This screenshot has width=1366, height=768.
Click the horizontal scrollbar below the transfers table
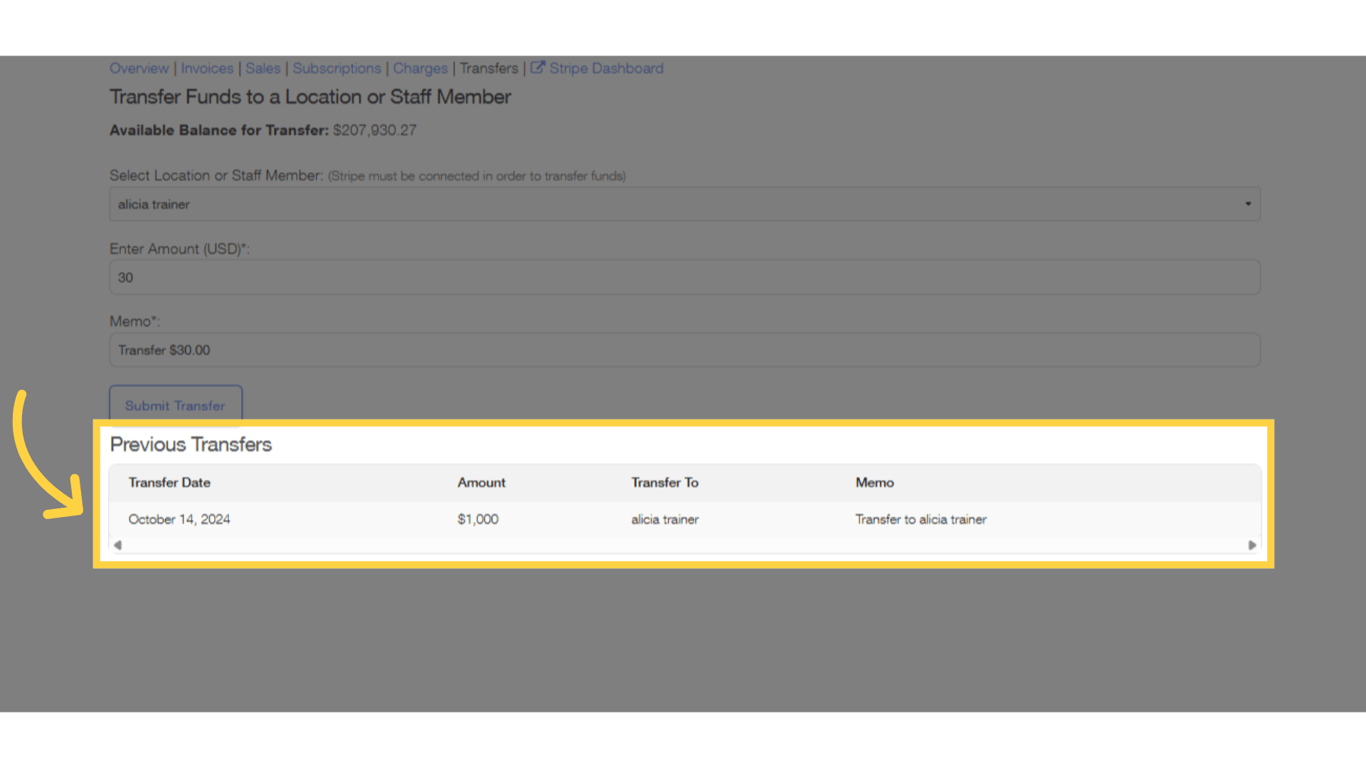(x=684, y=544)
